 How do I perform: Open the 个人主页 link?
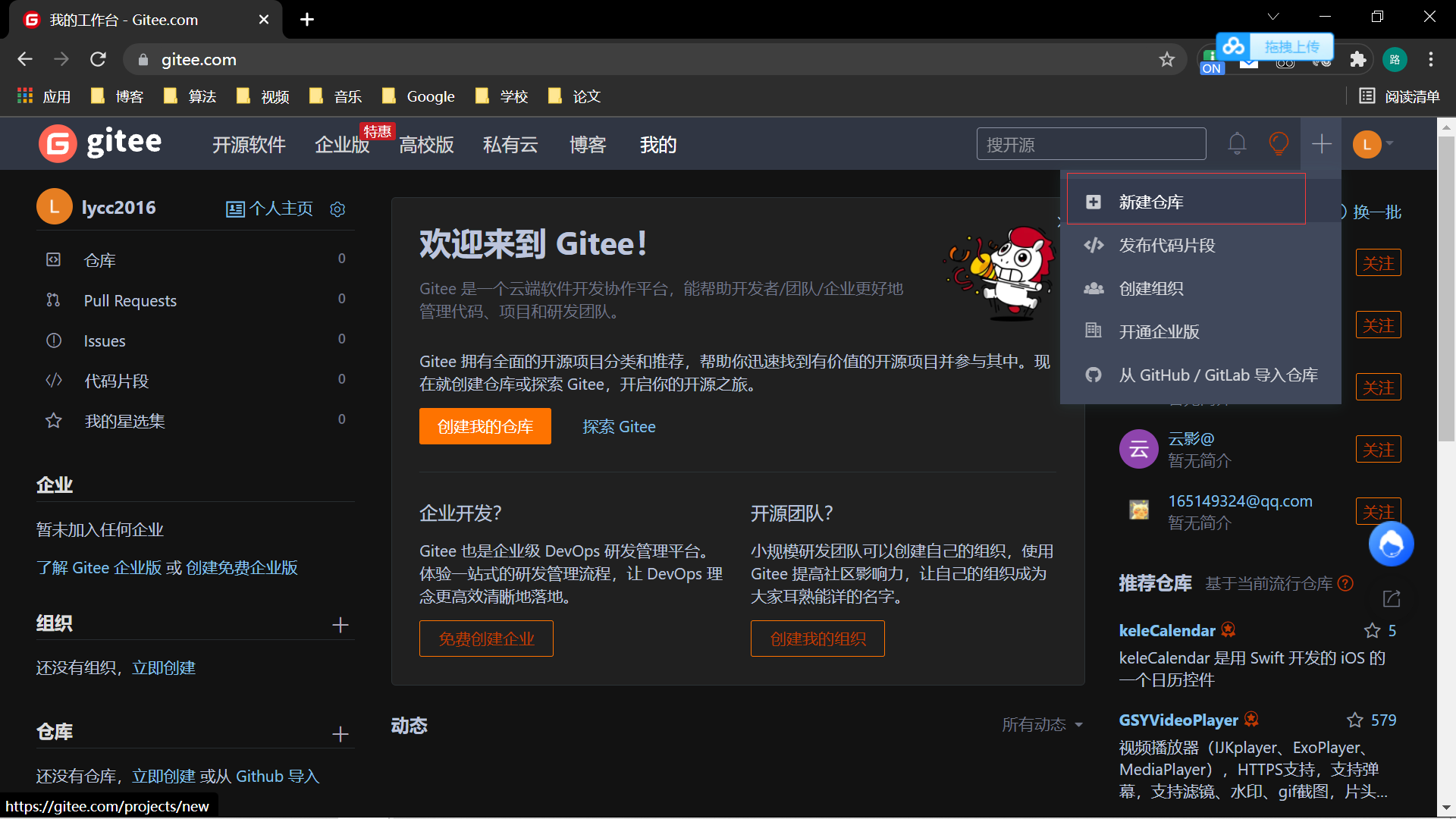[269, 209]
